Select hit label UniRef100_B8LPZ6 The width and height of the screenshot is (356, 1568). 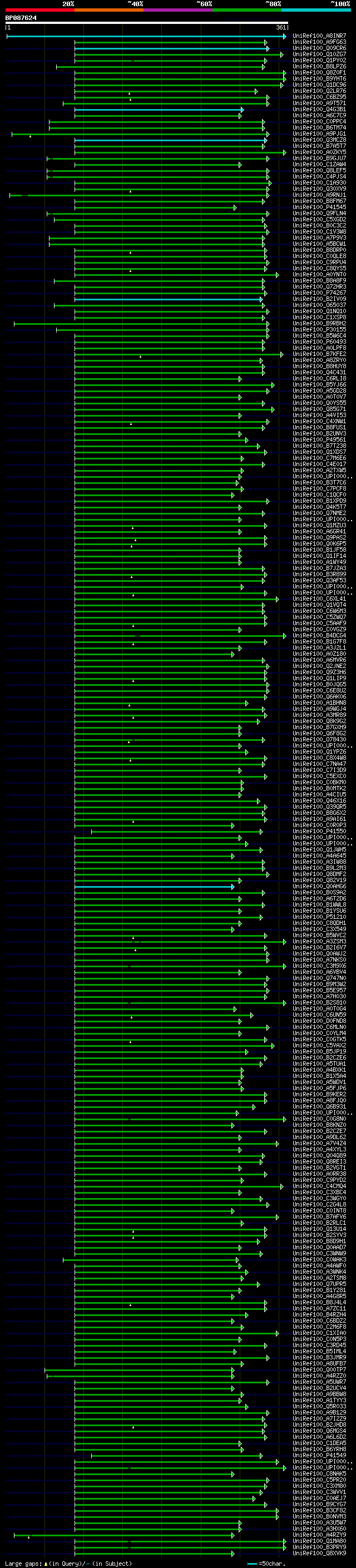(319, 67)
